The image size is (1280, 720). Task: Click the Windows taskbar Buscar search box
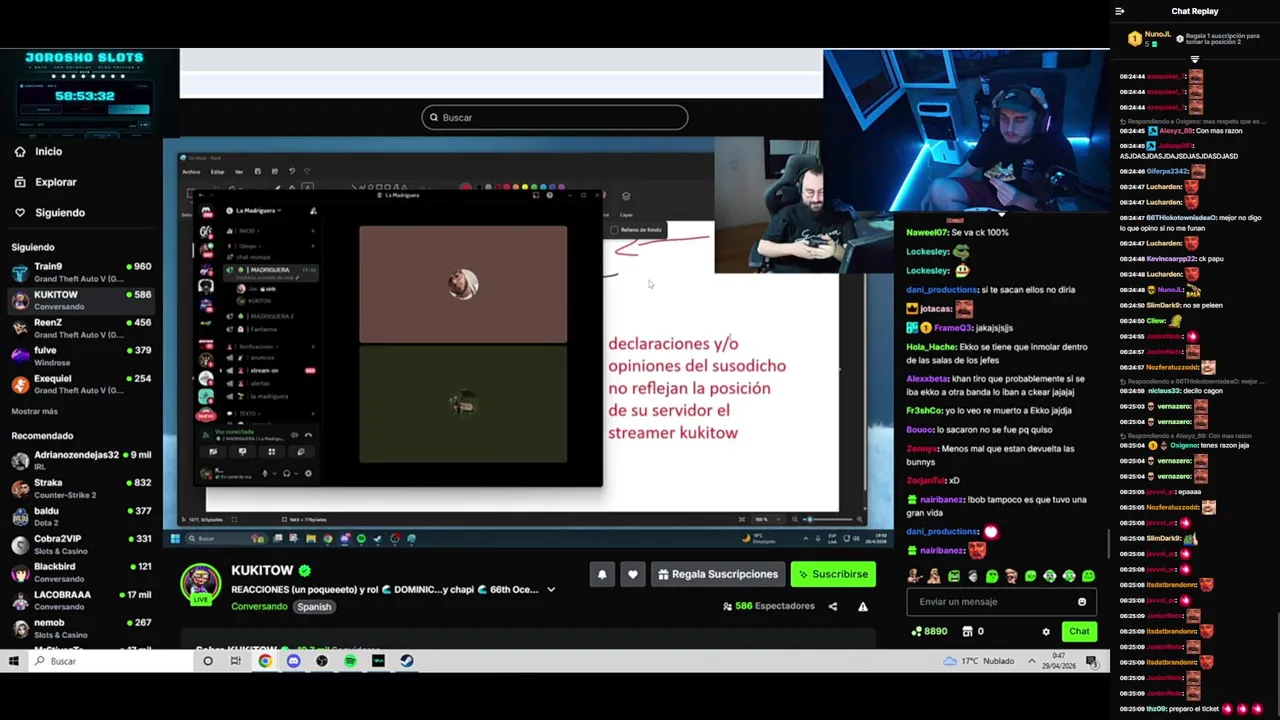coord(110,661)
